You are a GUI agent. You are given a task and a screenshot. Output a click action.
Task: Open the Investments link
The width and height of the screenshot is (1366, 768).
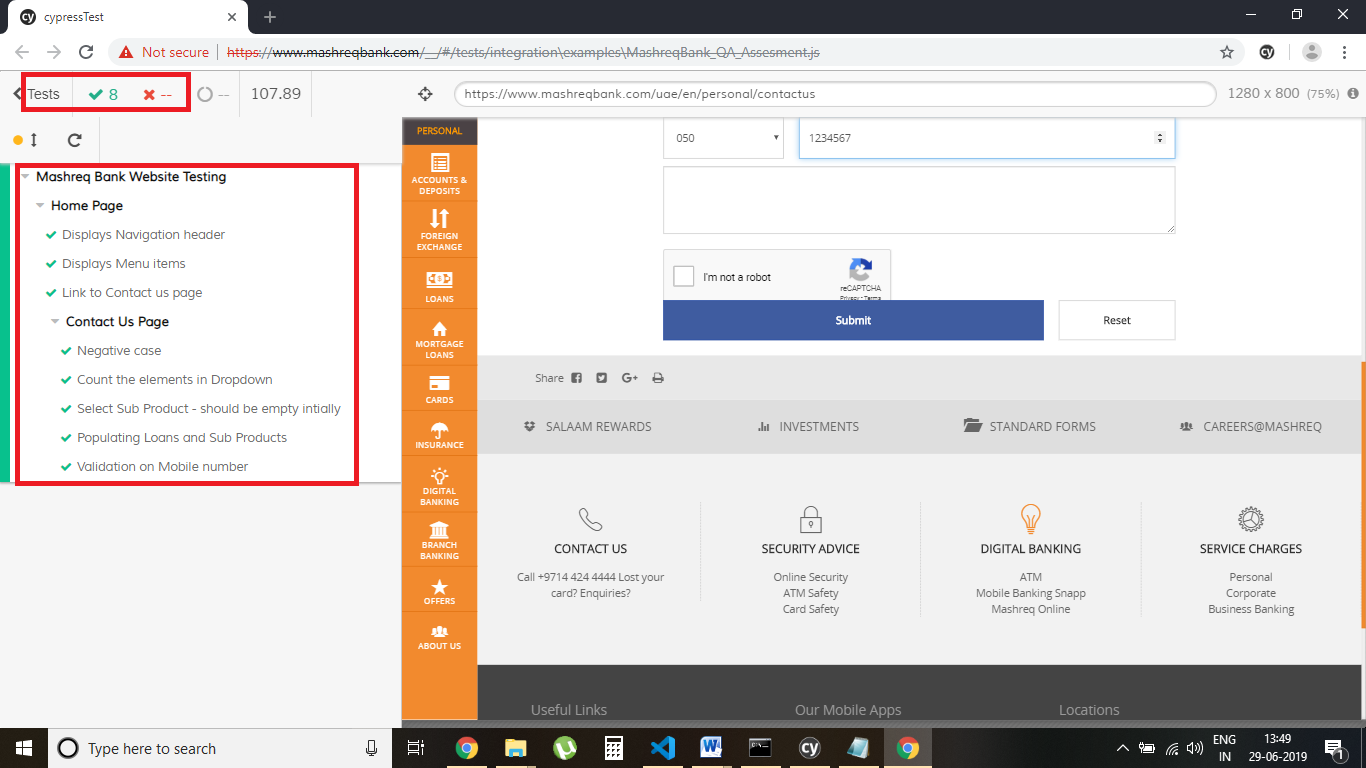pyautogui.click(x=809, y=427)
